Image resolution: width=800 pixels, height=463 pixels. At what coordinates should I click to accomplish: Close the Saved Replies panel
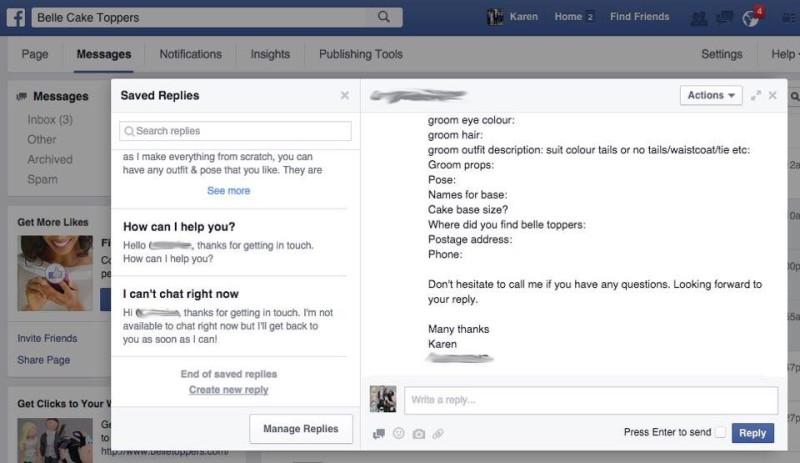(x=345, y=95)
